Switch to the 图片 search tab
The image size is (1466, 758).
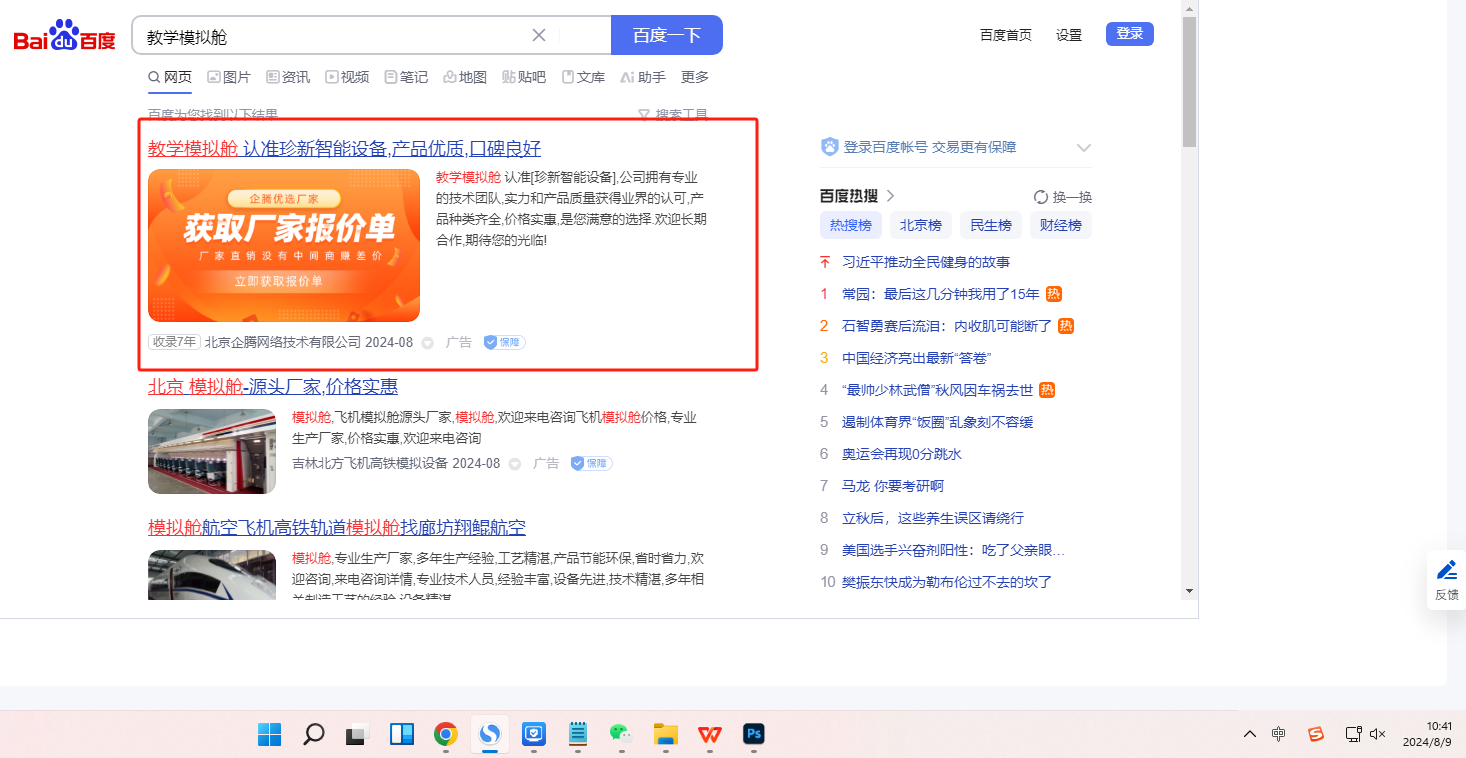(229, 77)
